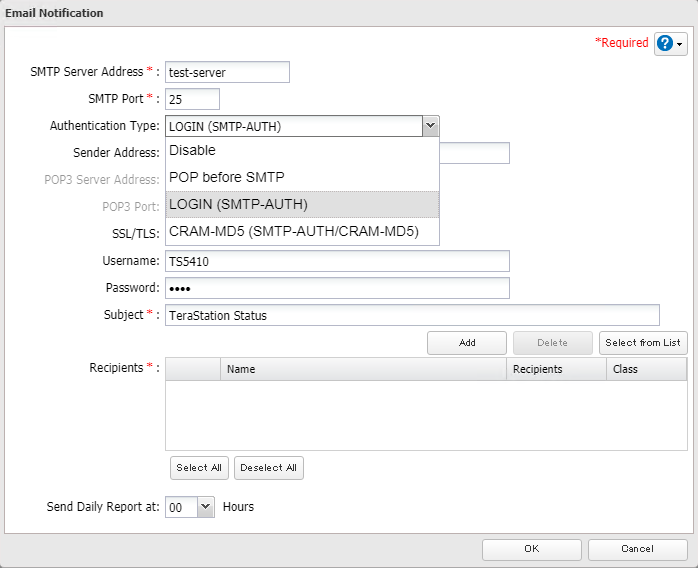Click into the Password field

(x=337, y=288)
